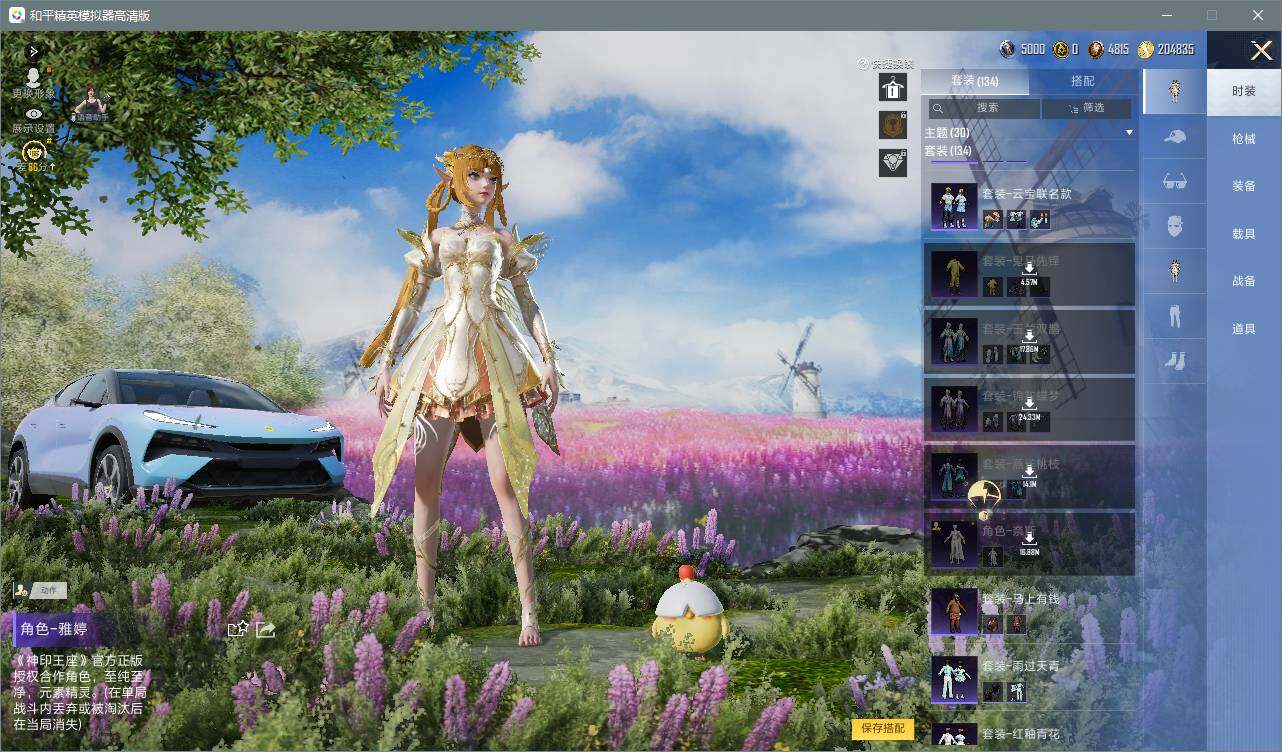1282x752 pixels.
Task: Select the glasses category icon
Action: [x=1175, y=182]
